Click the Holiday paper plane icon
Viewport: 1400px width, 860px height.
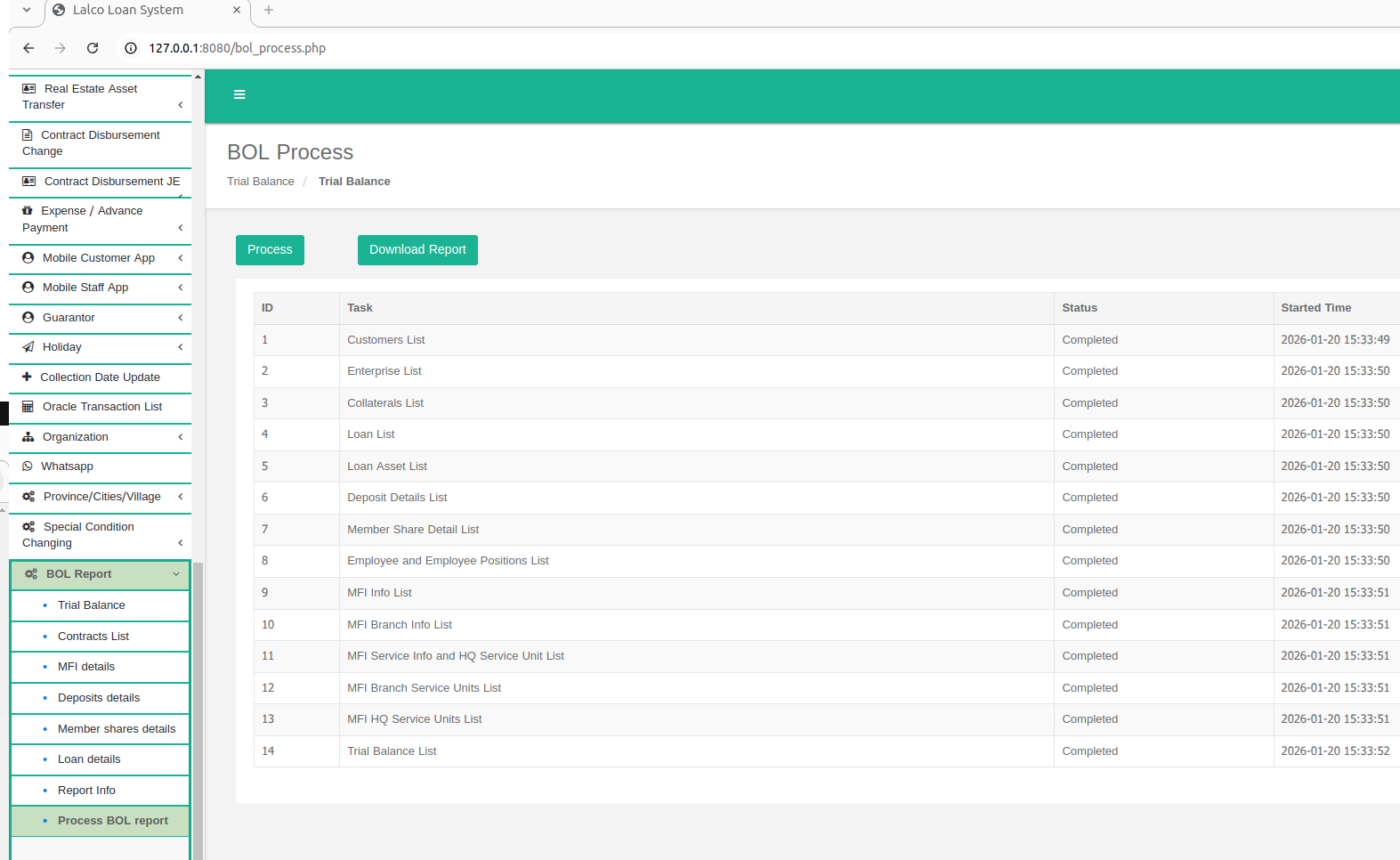[28, 347]
